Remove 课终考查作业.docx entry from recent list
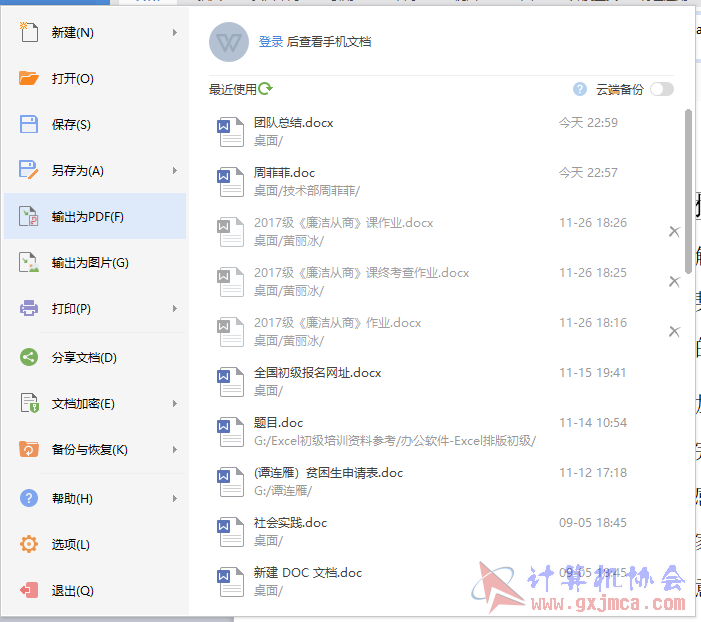This screenshot has width=701, height=622. coord(674,282)
